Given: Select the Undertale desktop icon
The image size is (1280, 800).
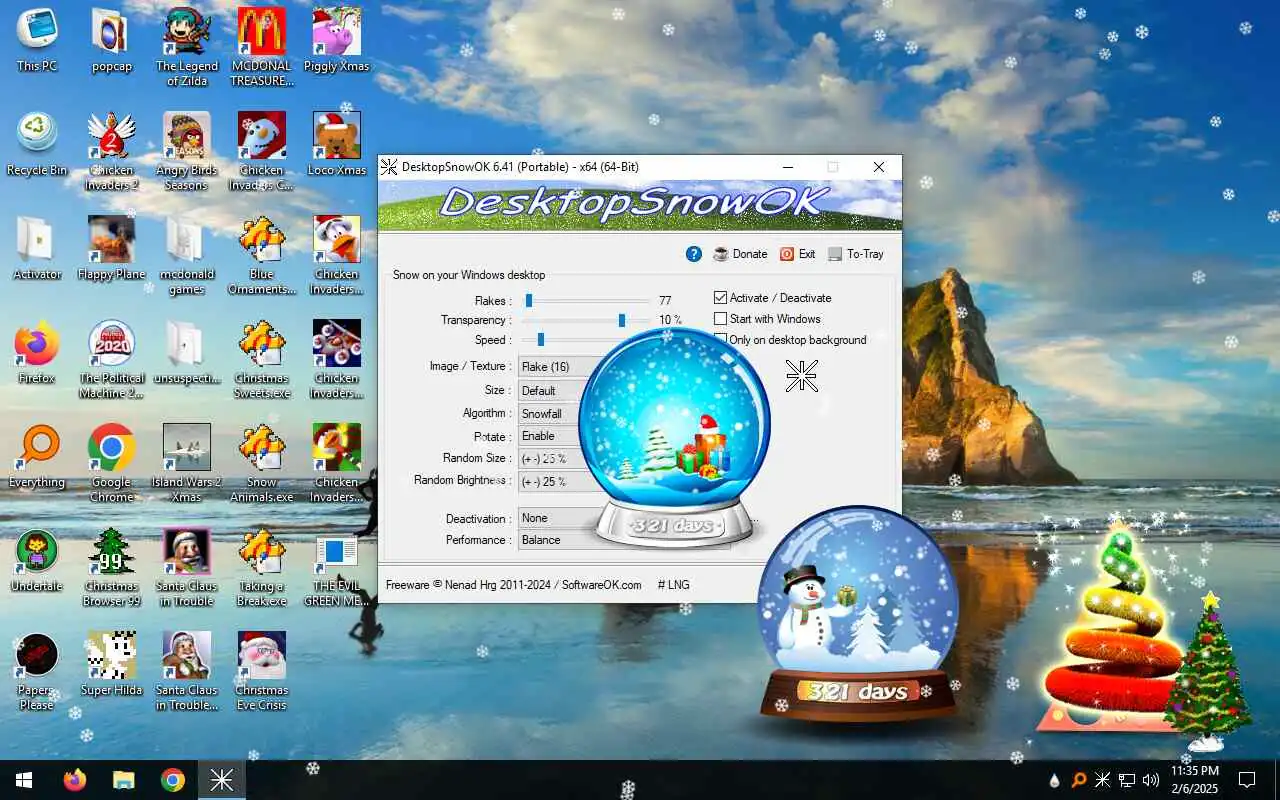Looking at the screenshot, I should tap(37, 561).
